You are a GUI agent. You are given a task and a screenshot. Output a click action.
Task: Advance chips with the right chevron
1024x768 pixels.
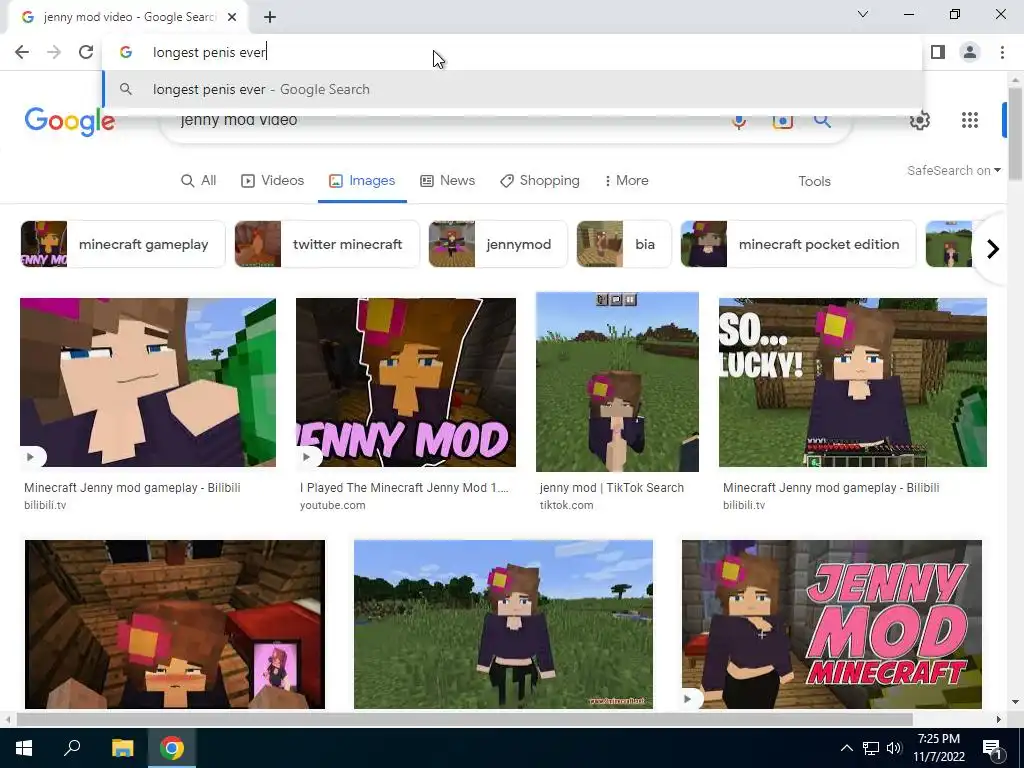(992, 249)
